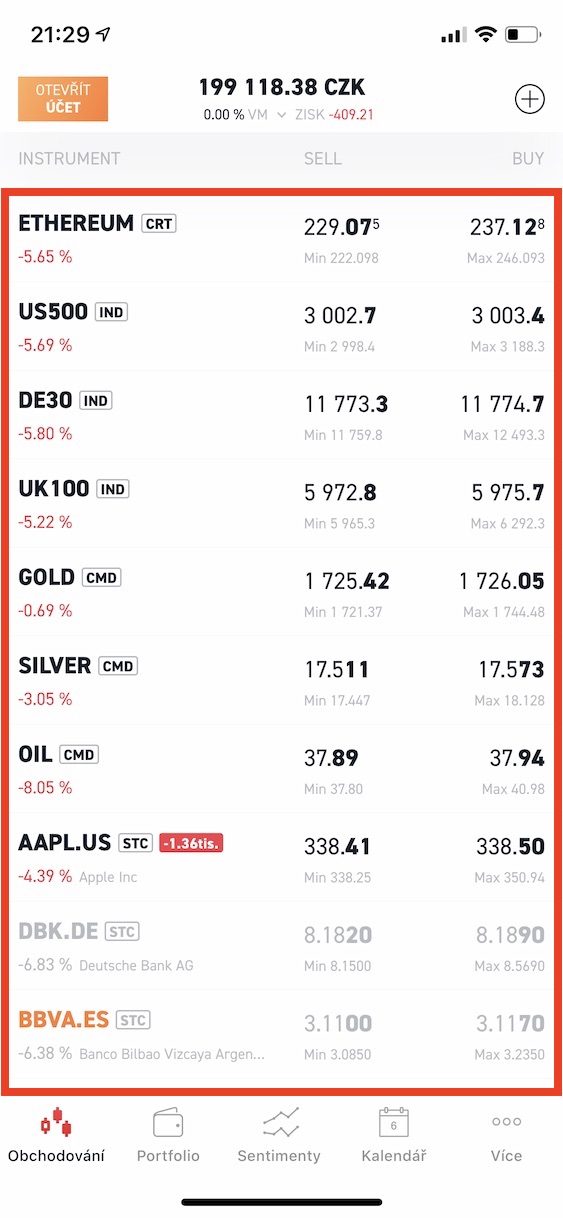Screen dimensions: 563x1218
Task: Open the Více three-dots menu
Action: tap(506, 1135)
